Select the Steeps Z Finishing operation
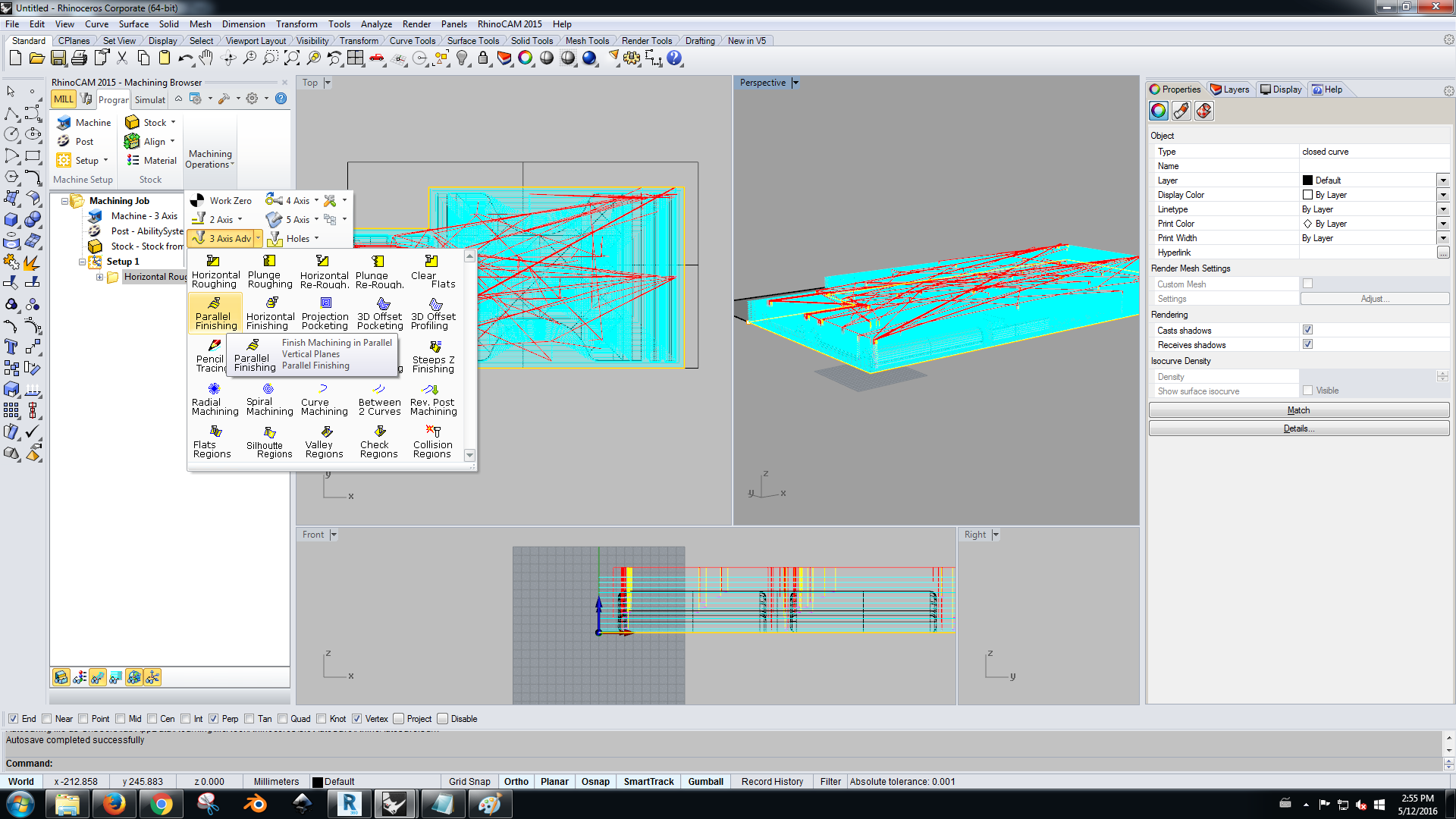1456x819 pixels. coord(433,356)
